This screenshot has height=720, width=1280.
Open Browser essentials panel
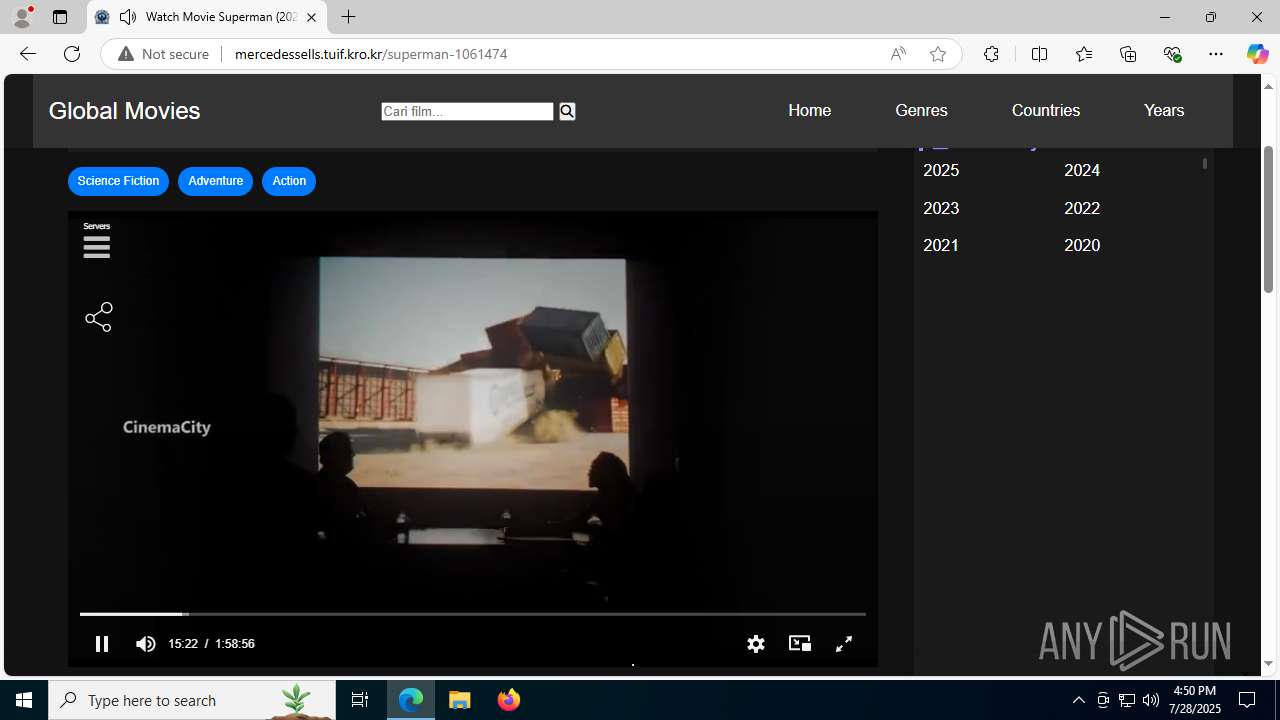(x=1172, y=54)
